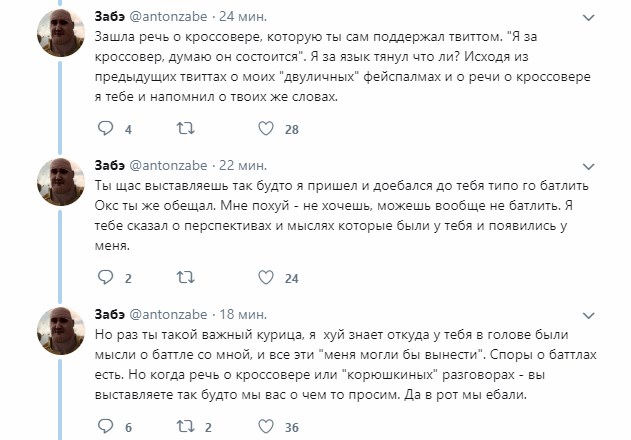Reply to the tweet with 4 replies

point(106,129)
